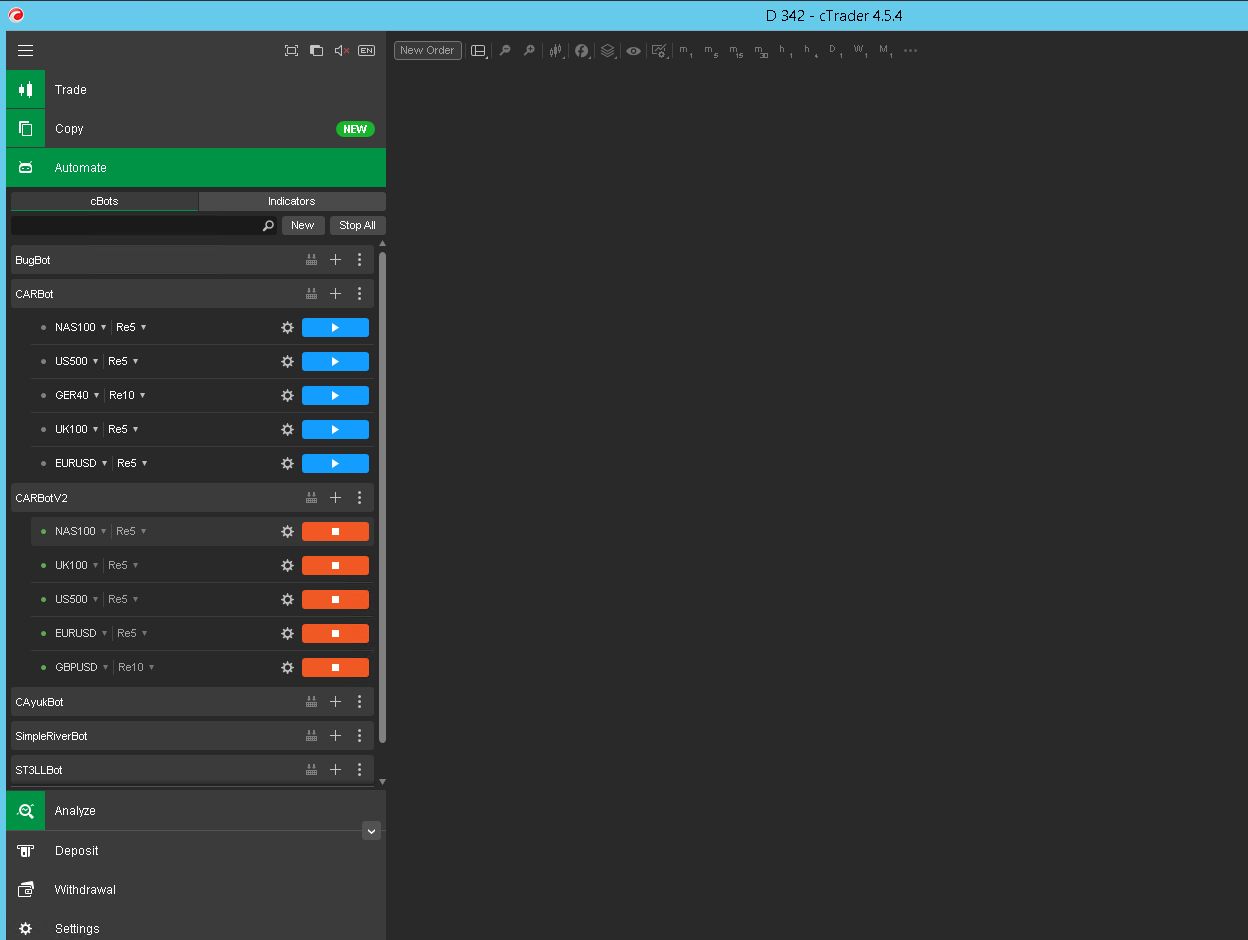Viewport: 1248px width, 940px height.
Task: Open settings gear for CARBot UK100
Action: click(x=287, y=430)
